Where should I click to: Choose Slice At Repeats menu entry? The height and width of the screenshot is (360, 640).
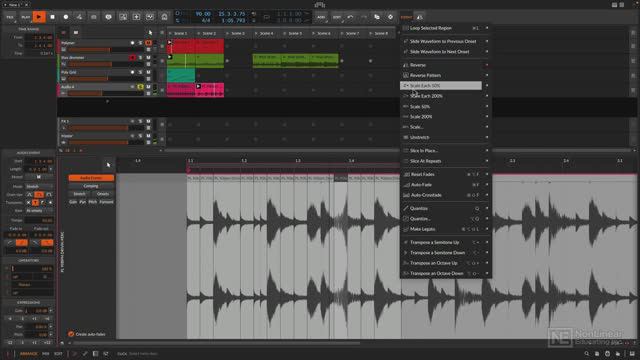(x=446, y=161)
